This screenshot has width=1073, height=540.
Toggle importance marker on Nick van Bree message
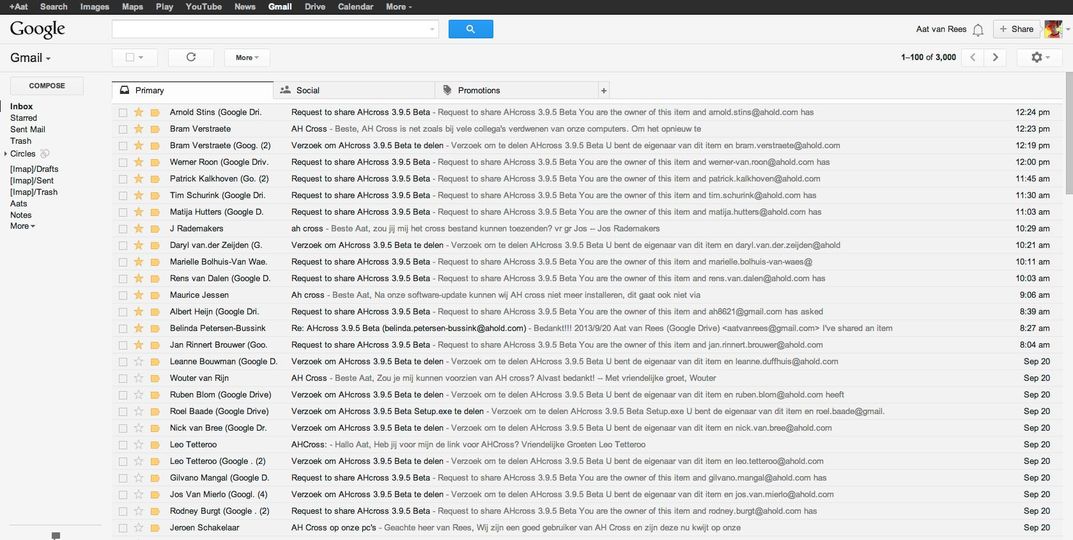(155, 428)
